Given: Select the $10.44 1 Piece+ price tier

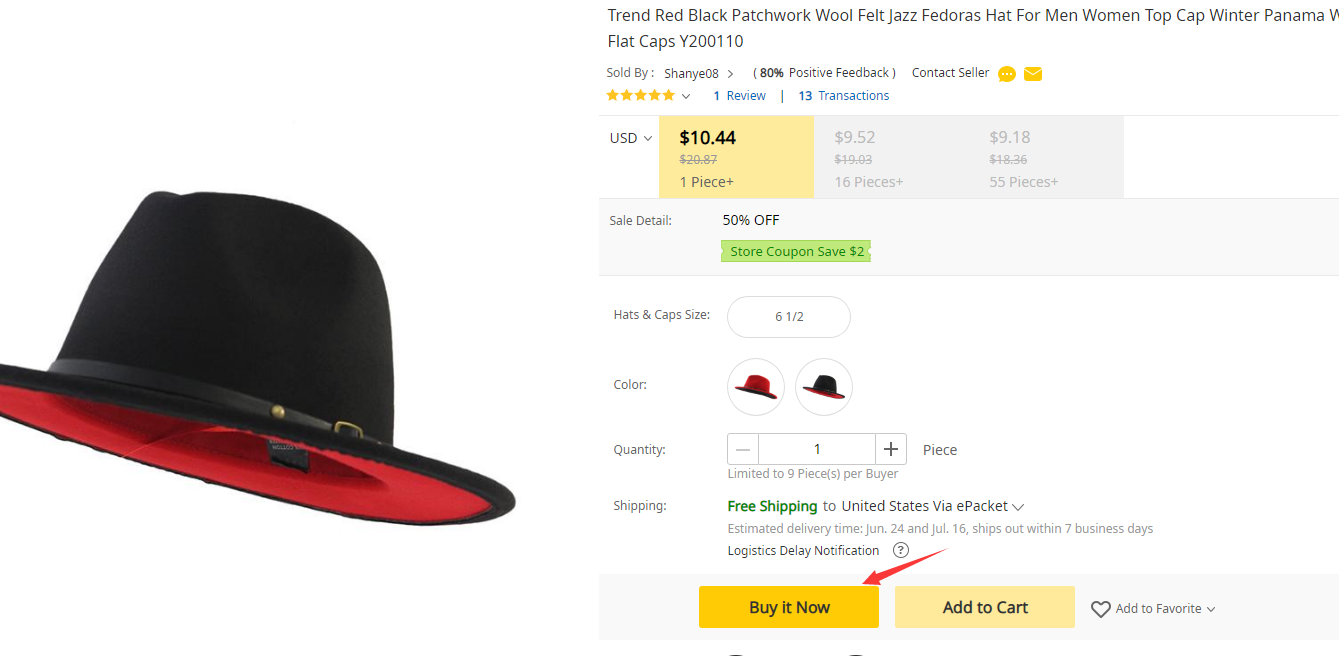Looking at the screenshot, I should (735, 157).
